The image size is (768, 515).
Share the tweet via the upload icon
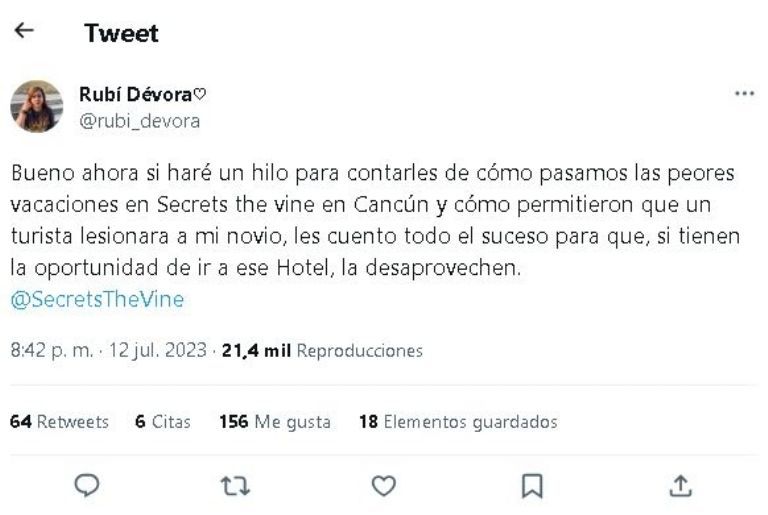(x=680, y=486)
